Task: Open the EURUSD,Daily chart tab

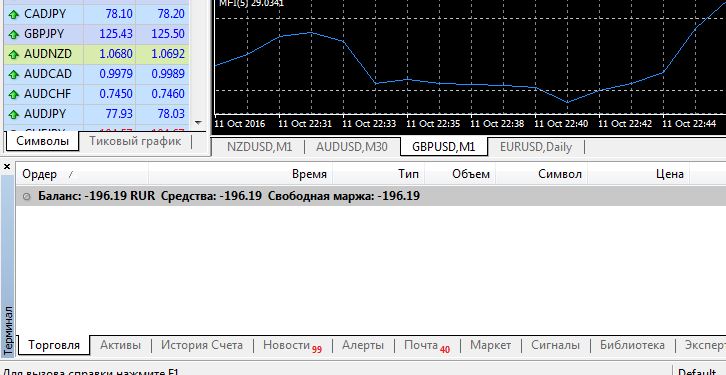Action: (x=536, y=147)
